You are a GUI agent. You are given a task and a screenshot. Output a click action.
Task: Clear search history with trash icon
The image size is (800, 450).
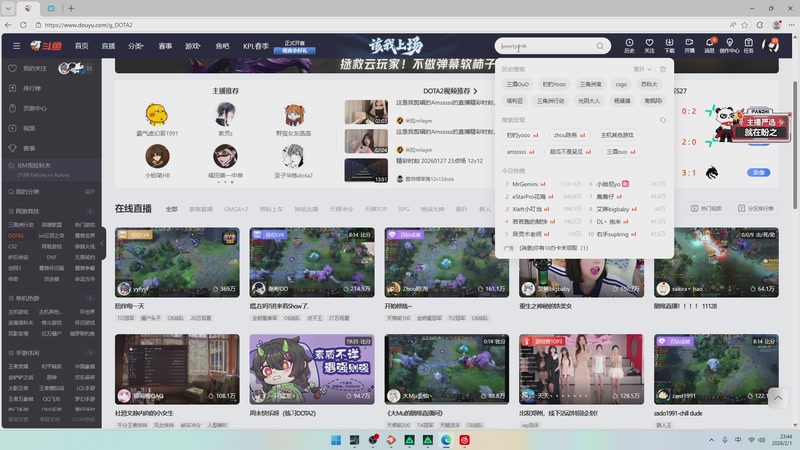click(663, 69)
